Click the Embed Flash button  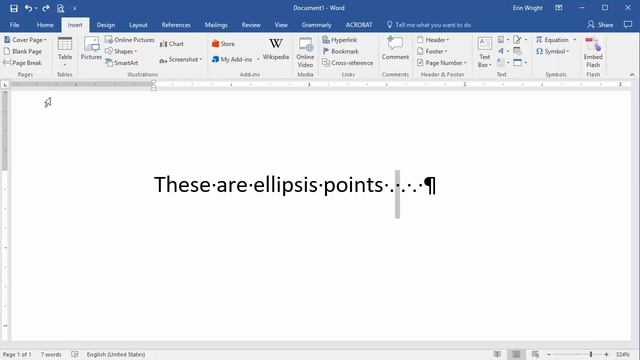point(593,52)
